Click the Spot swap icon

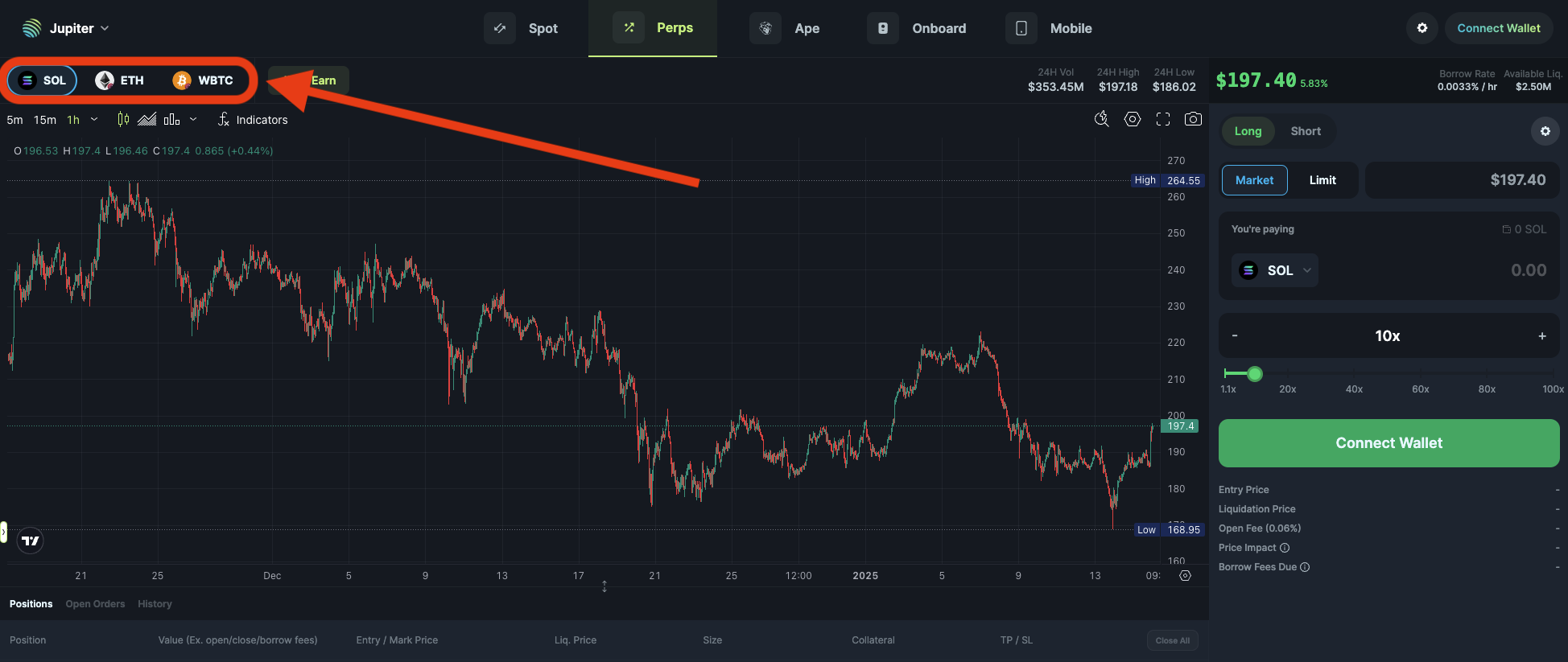[500, 28]
